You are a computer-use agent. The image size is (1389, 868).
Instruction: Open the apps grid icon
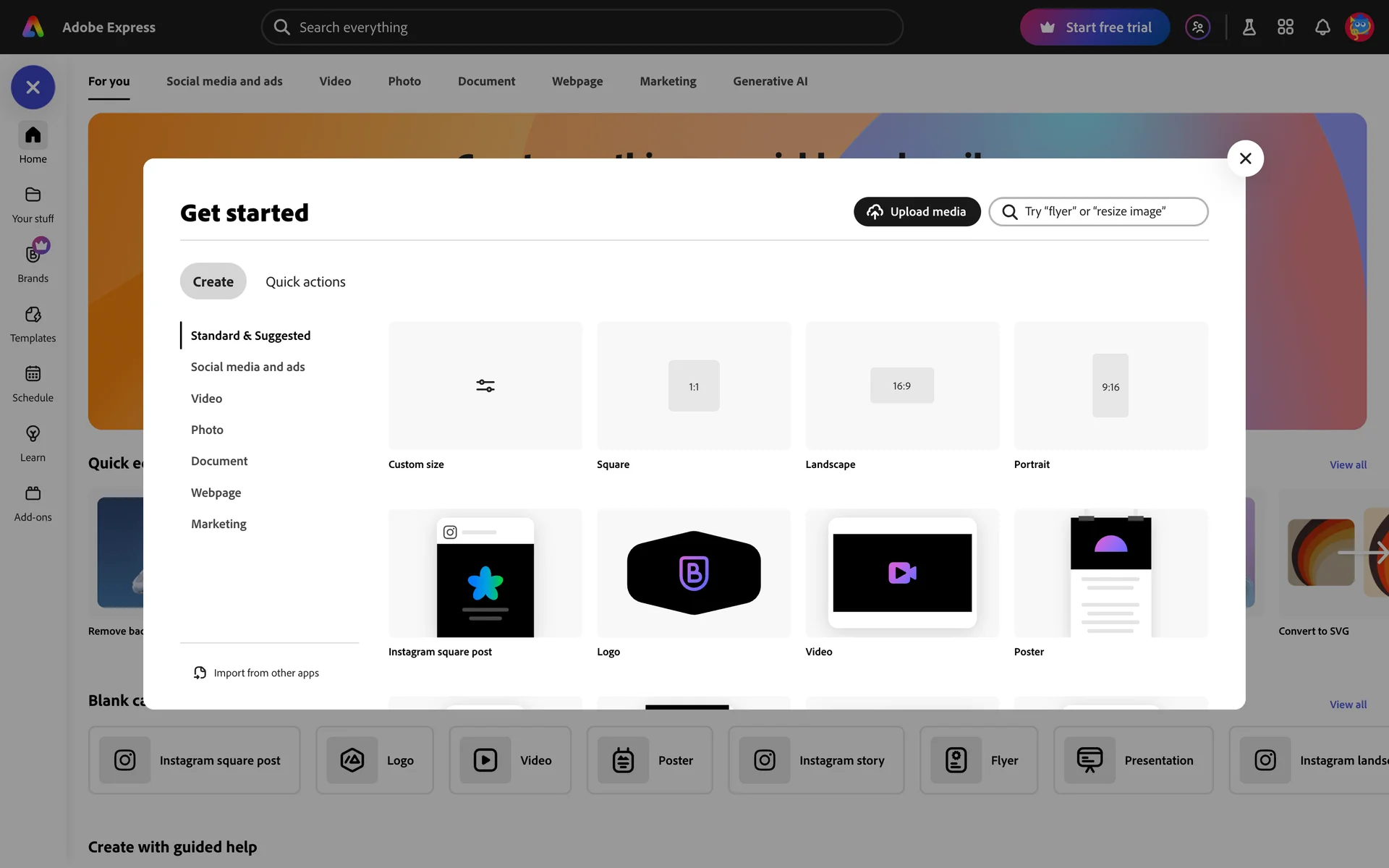[1285, 27]
